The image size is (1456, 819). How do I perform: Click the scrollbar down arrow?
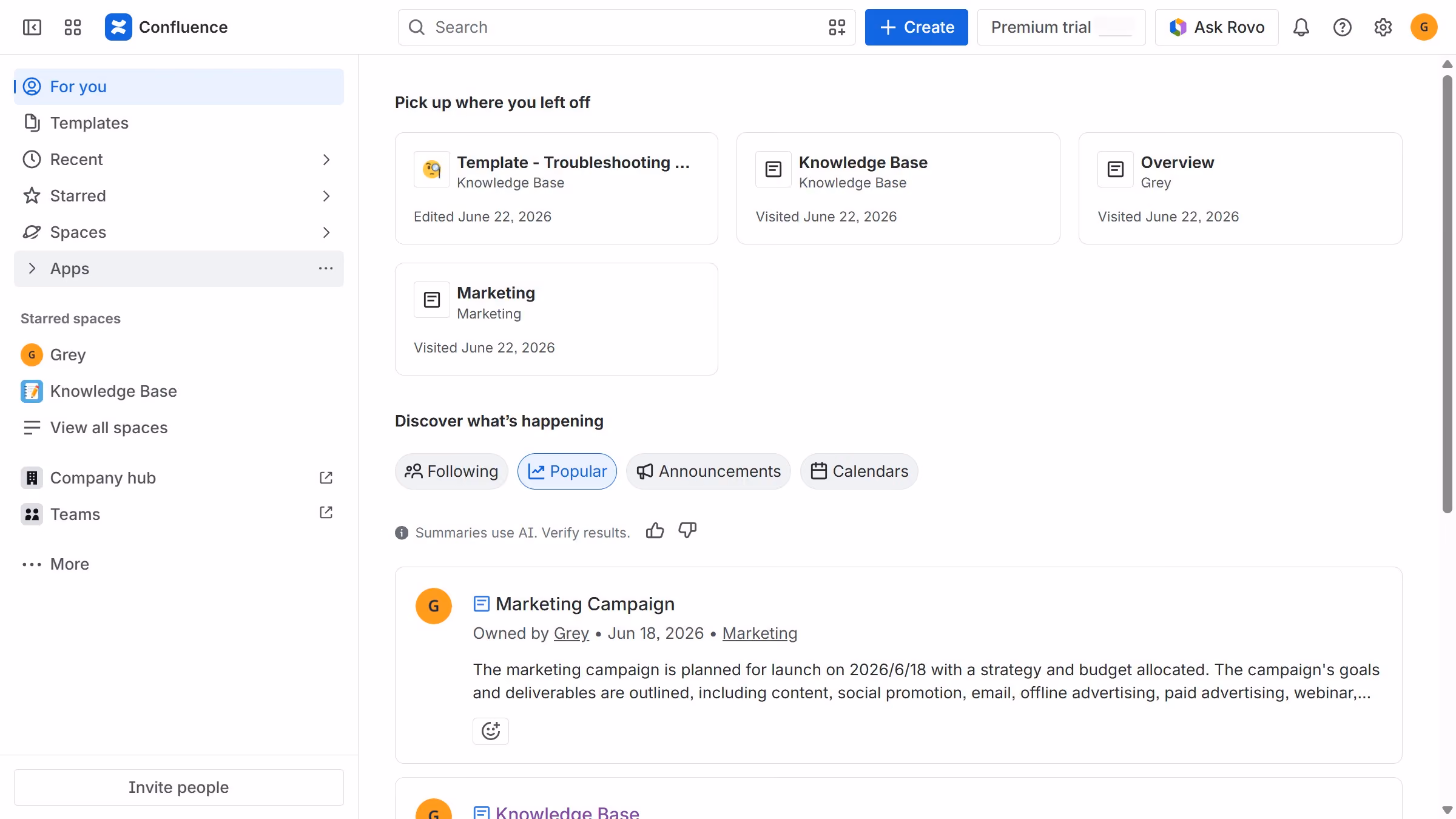tap(1448, 810)
